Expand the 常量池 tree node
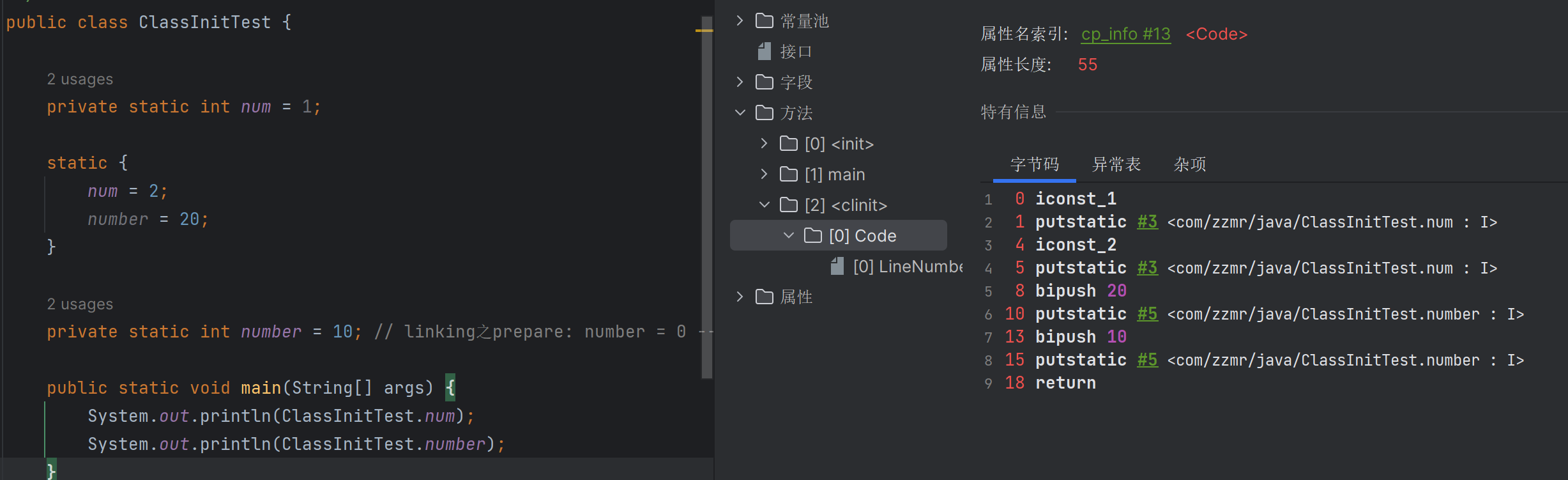Screen dimensions: 1568x480 click(740, 21)
